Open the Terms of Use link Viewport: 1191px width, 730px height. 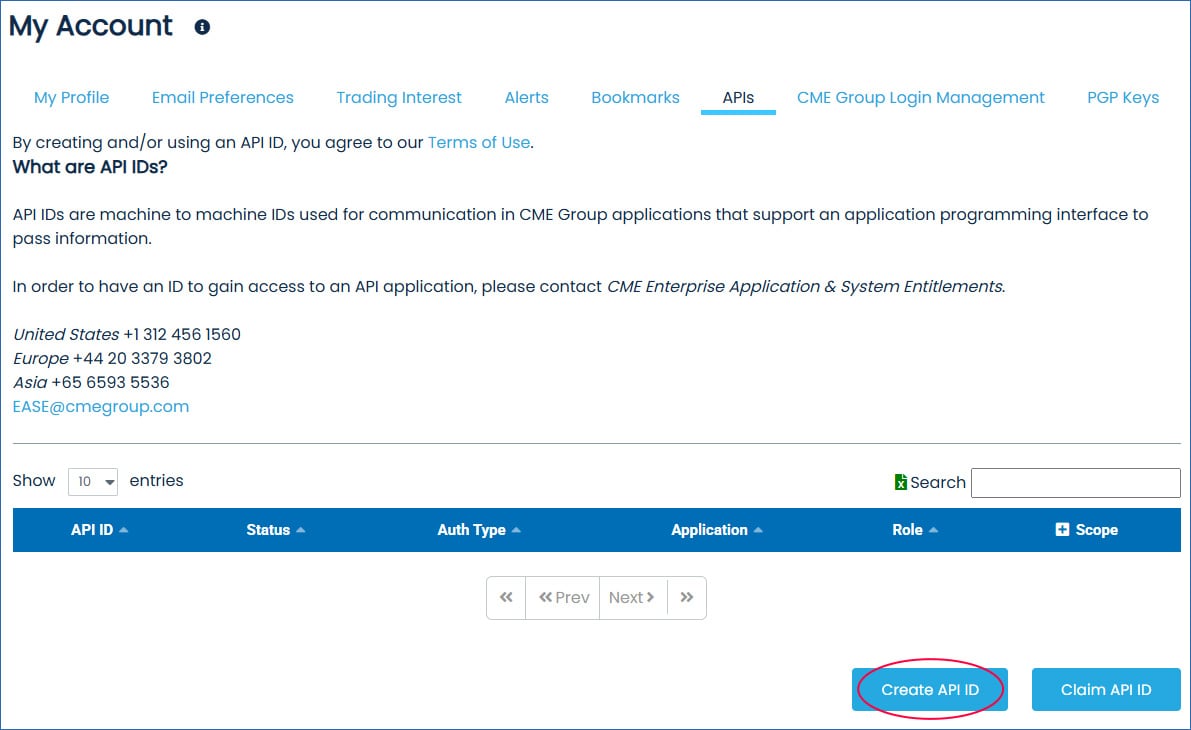(x=478, y=142)
